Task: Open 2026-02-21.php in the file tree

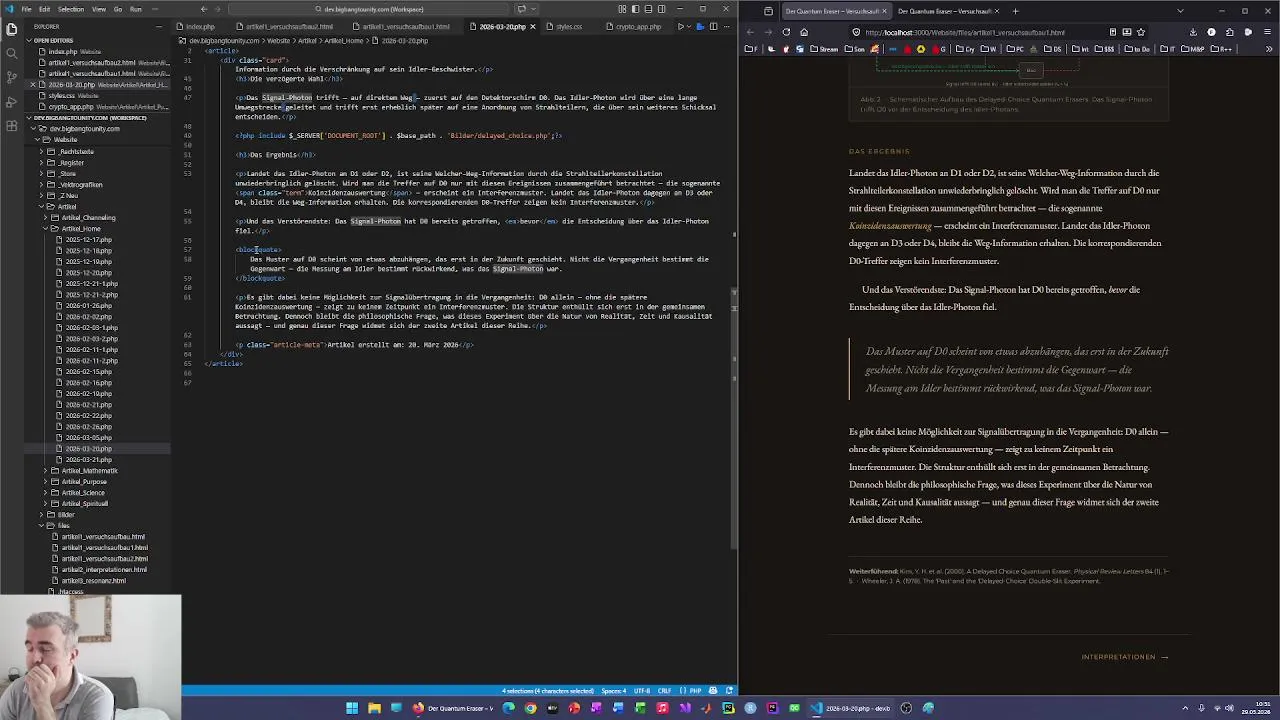Action: pos(89,405)
